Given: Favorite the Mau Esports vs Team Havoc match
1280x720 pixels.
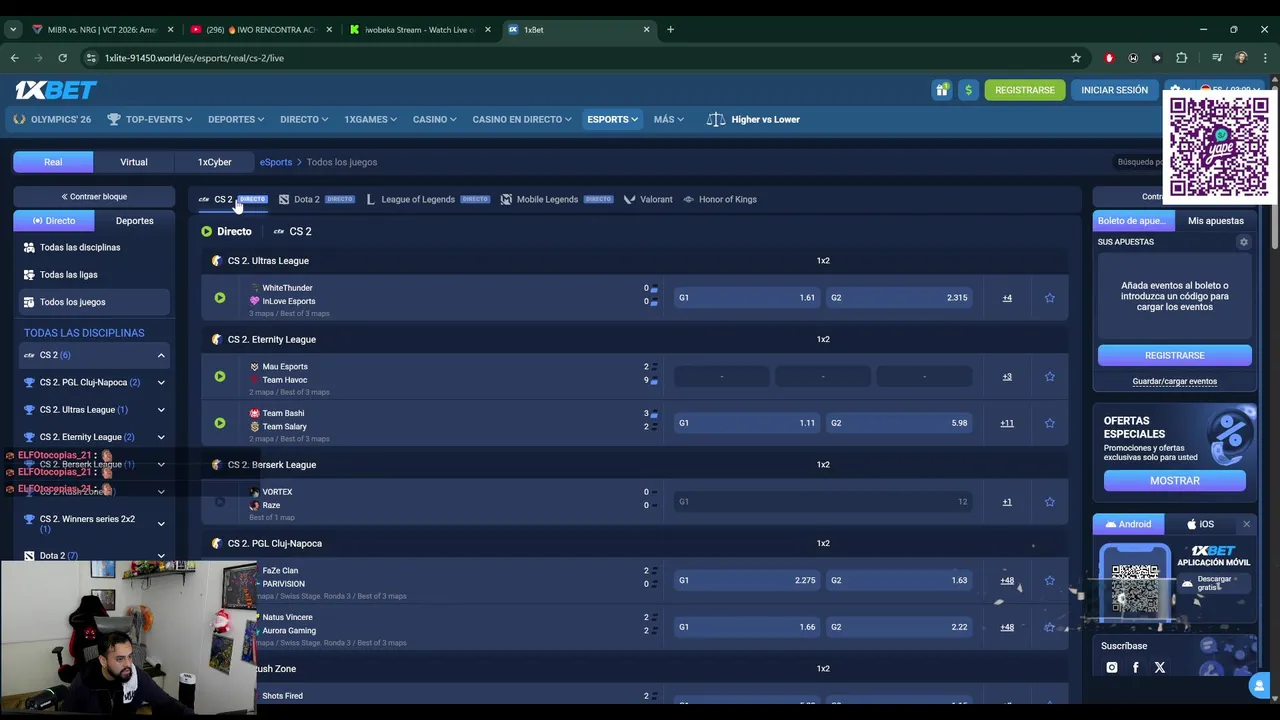Looking at the screenshot, I should (1050, 377).
